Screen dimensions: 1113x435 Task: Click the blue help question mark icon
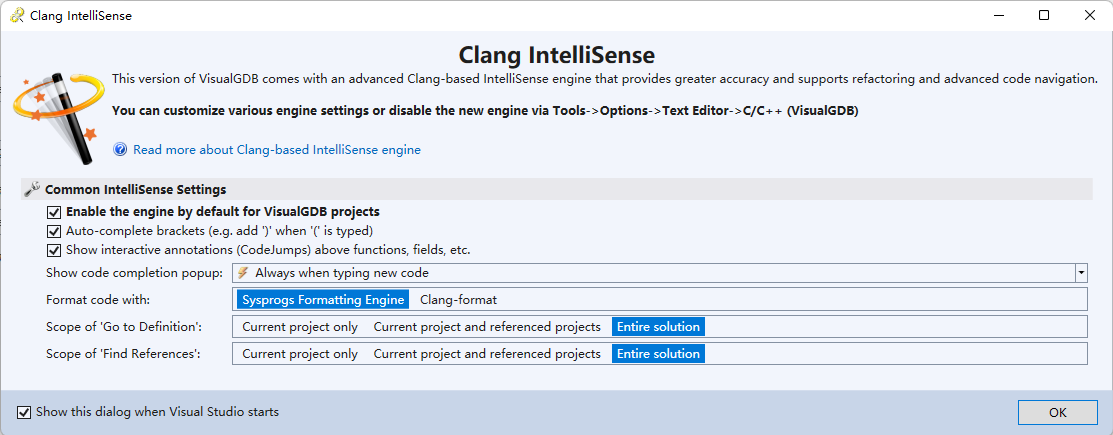(121, 150)
